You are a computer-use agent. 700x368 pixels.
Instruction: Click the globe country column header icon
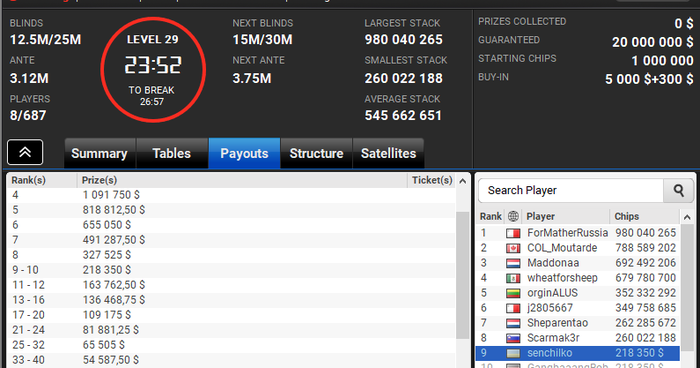(513, 217)
